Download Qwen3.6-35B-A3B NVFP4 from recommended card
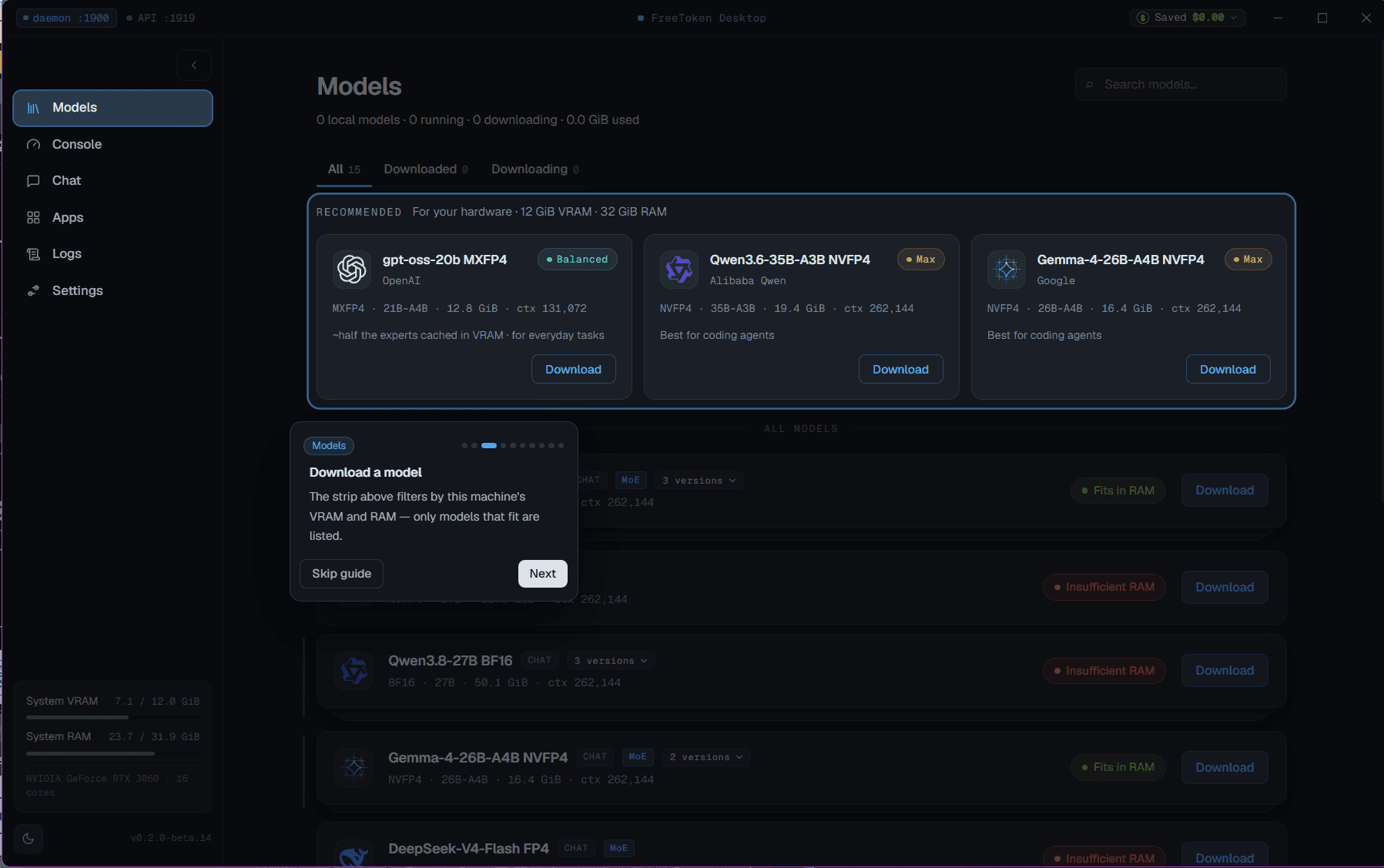Image resolution: width=1384 pixels, height=868 pixels. pyautogui.click(x=901, y=370)
